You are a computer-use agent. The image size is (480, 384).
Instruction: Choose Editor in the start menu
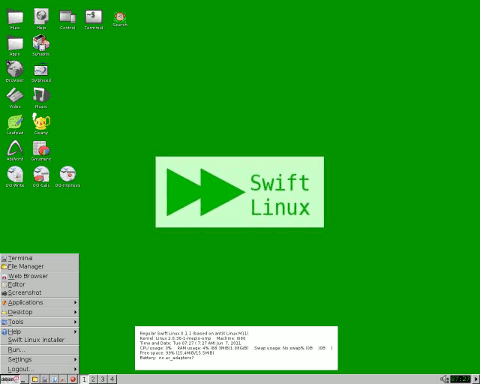click(39, 285)
